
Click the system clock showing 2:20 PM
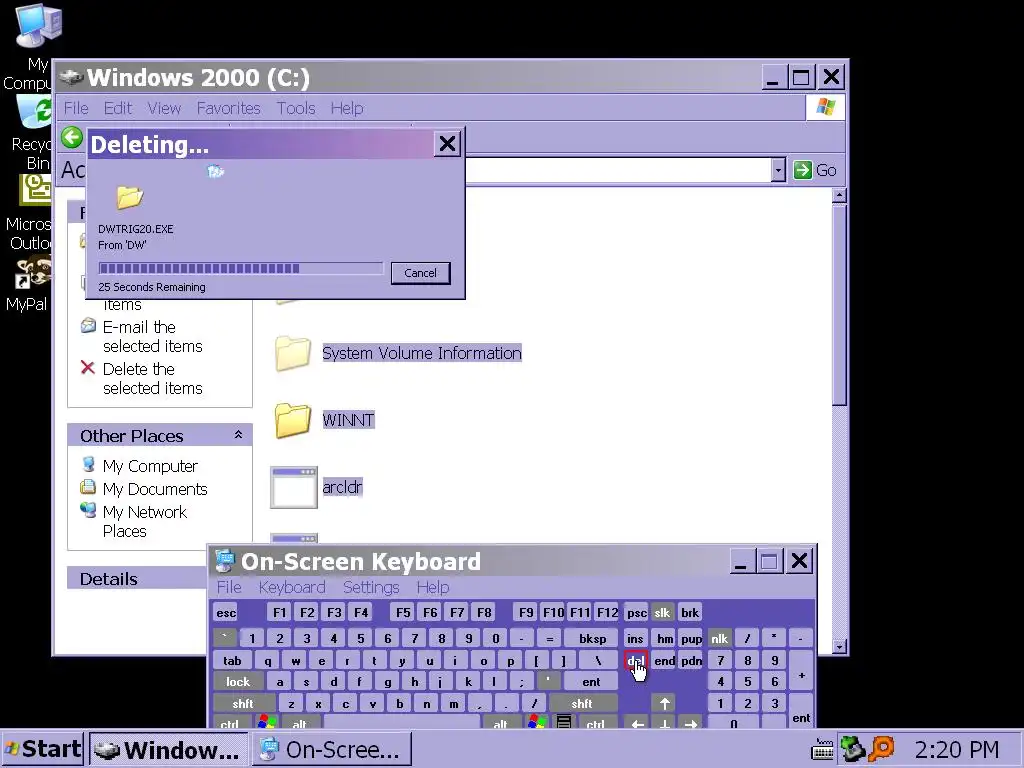point(957,749)
